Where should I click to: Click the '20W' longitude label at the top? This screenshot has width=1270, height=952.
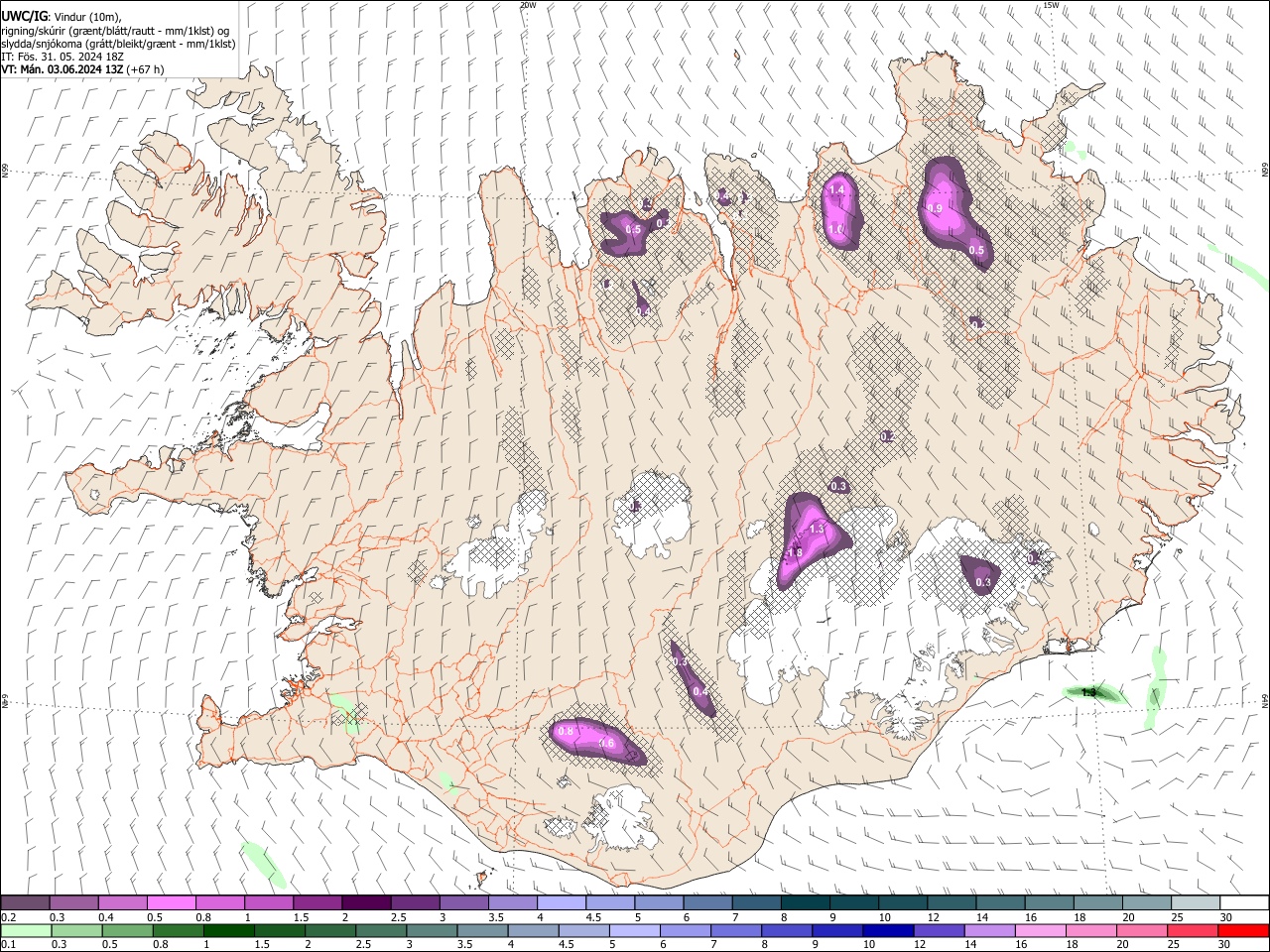tap(528, 5)
